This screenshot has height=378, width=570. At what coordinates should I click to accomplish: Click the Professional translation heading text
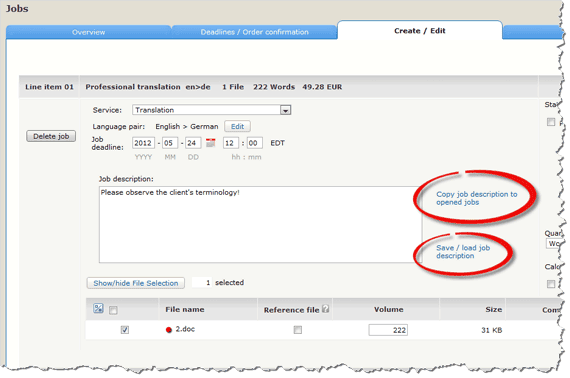click(133, 87)
